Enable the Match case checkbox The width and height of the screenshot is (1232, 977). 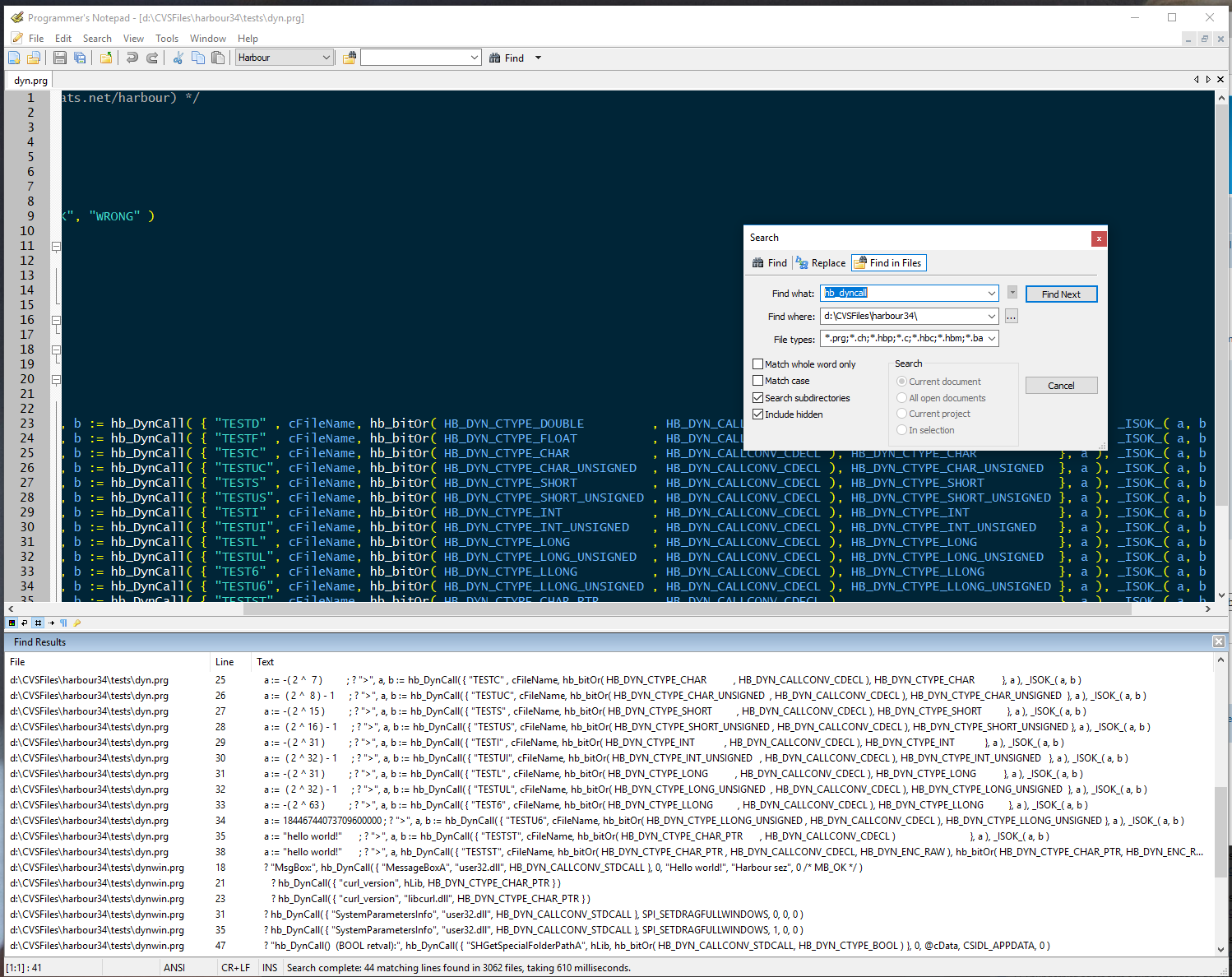click(x=758, y=381)
